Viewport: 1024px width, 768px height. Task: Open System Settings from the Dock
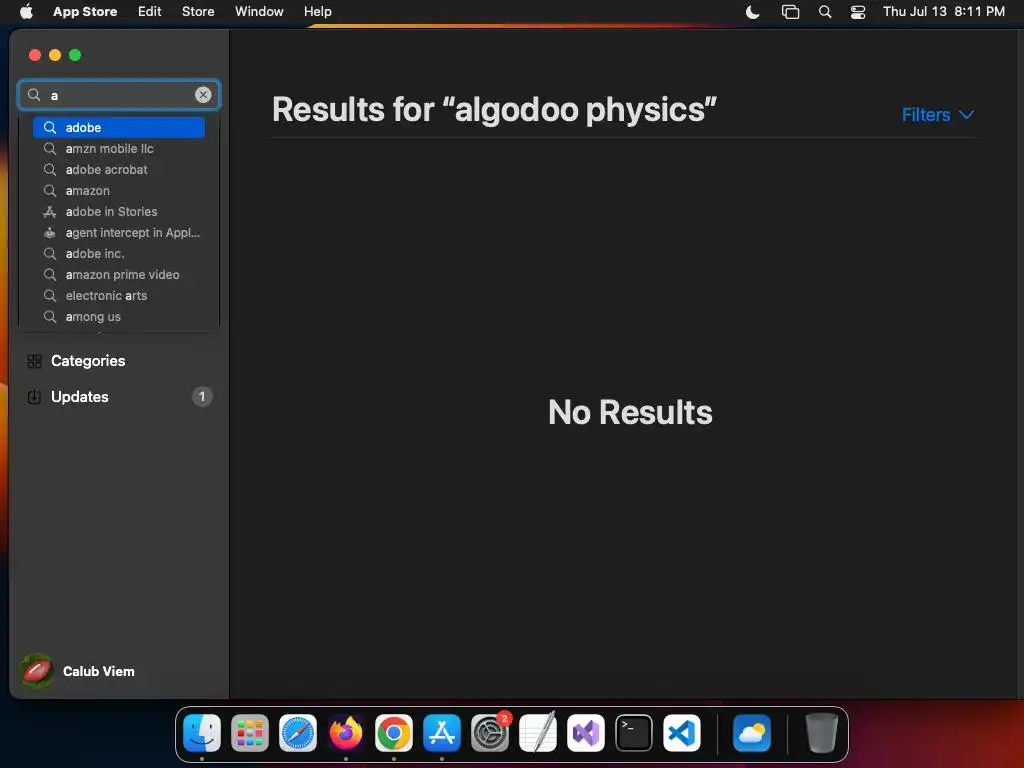[x=490, y=733]
